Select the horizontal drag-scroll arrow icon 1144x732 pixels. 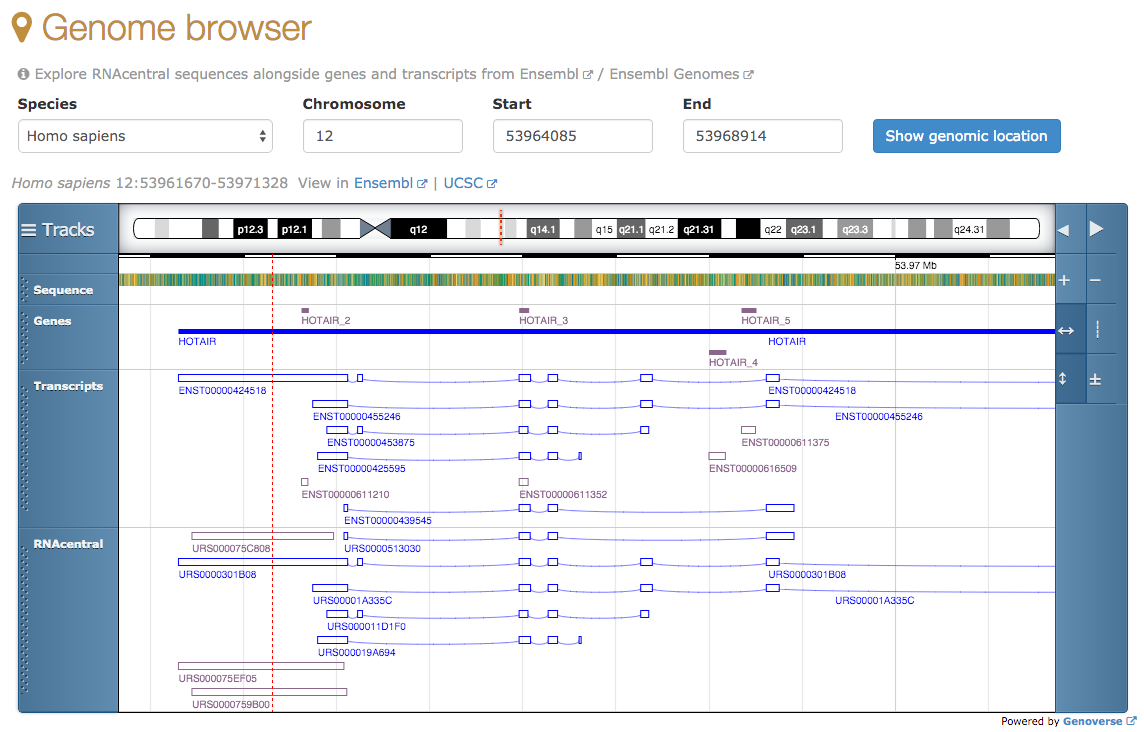pos(1066,331)
